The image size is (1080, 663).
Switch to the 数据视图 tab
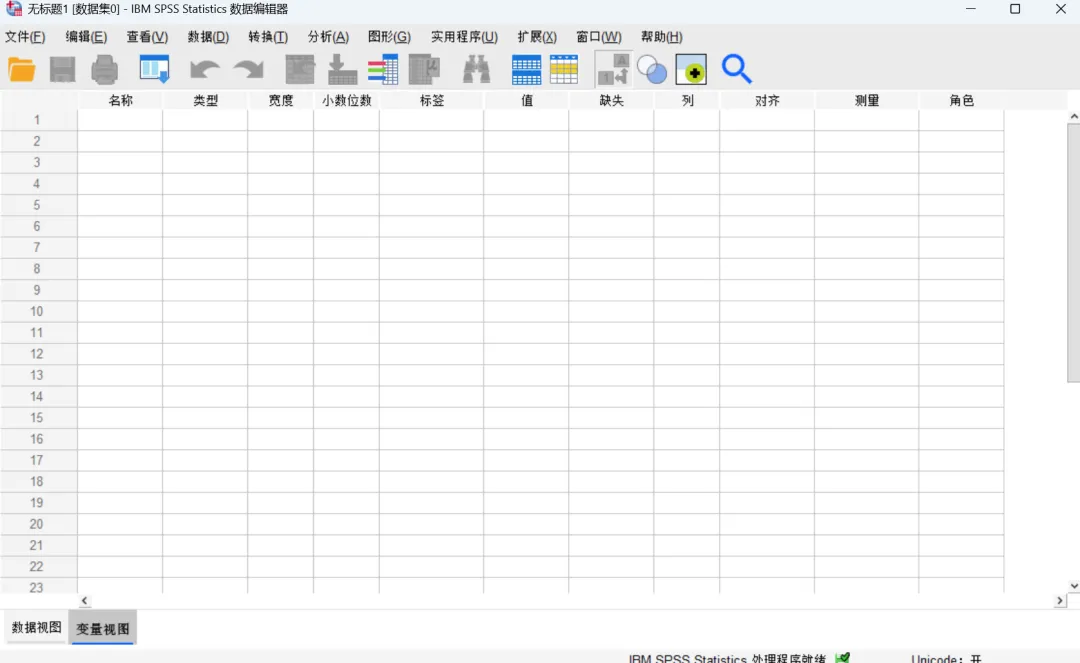tap(37, 627)
